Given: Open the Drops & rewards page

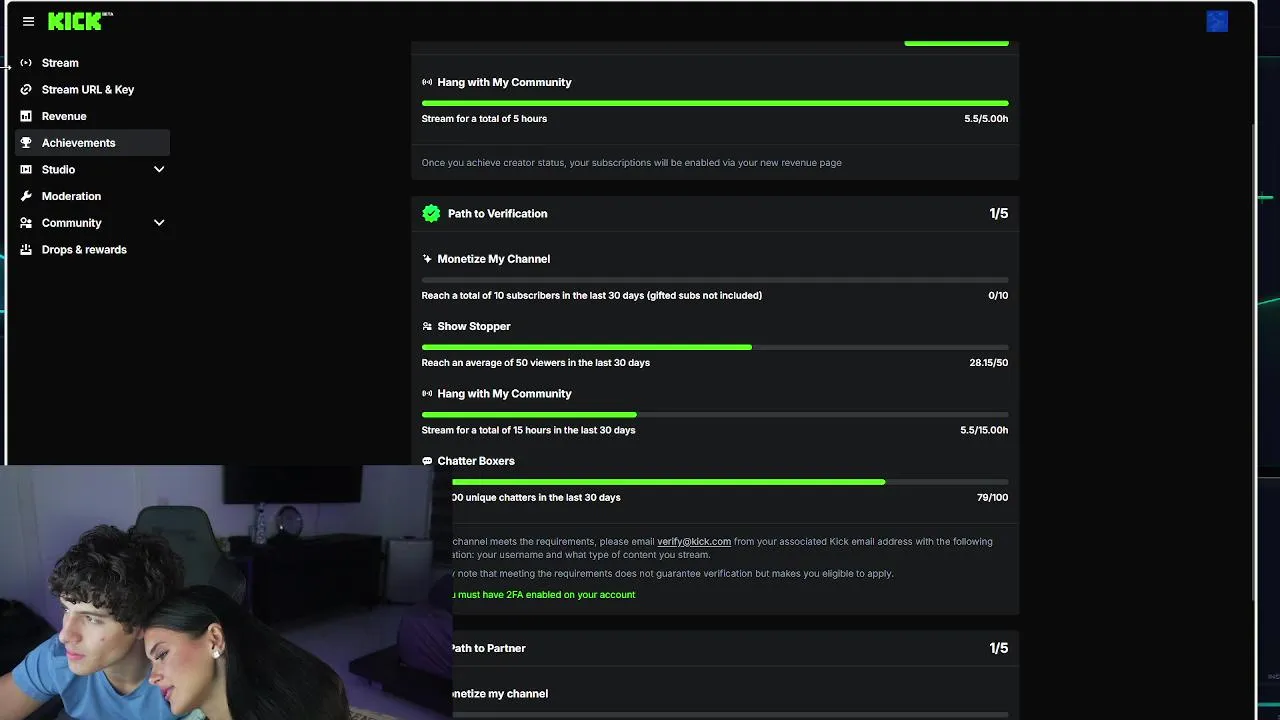Looking at the screenshot, I should pyautogui.click(x=84, y=250).
